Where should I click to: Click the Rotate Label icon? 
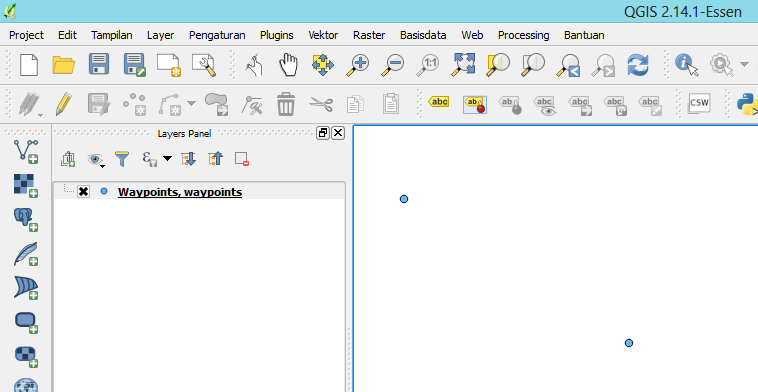pyautogui.click(x=615, y=105)
